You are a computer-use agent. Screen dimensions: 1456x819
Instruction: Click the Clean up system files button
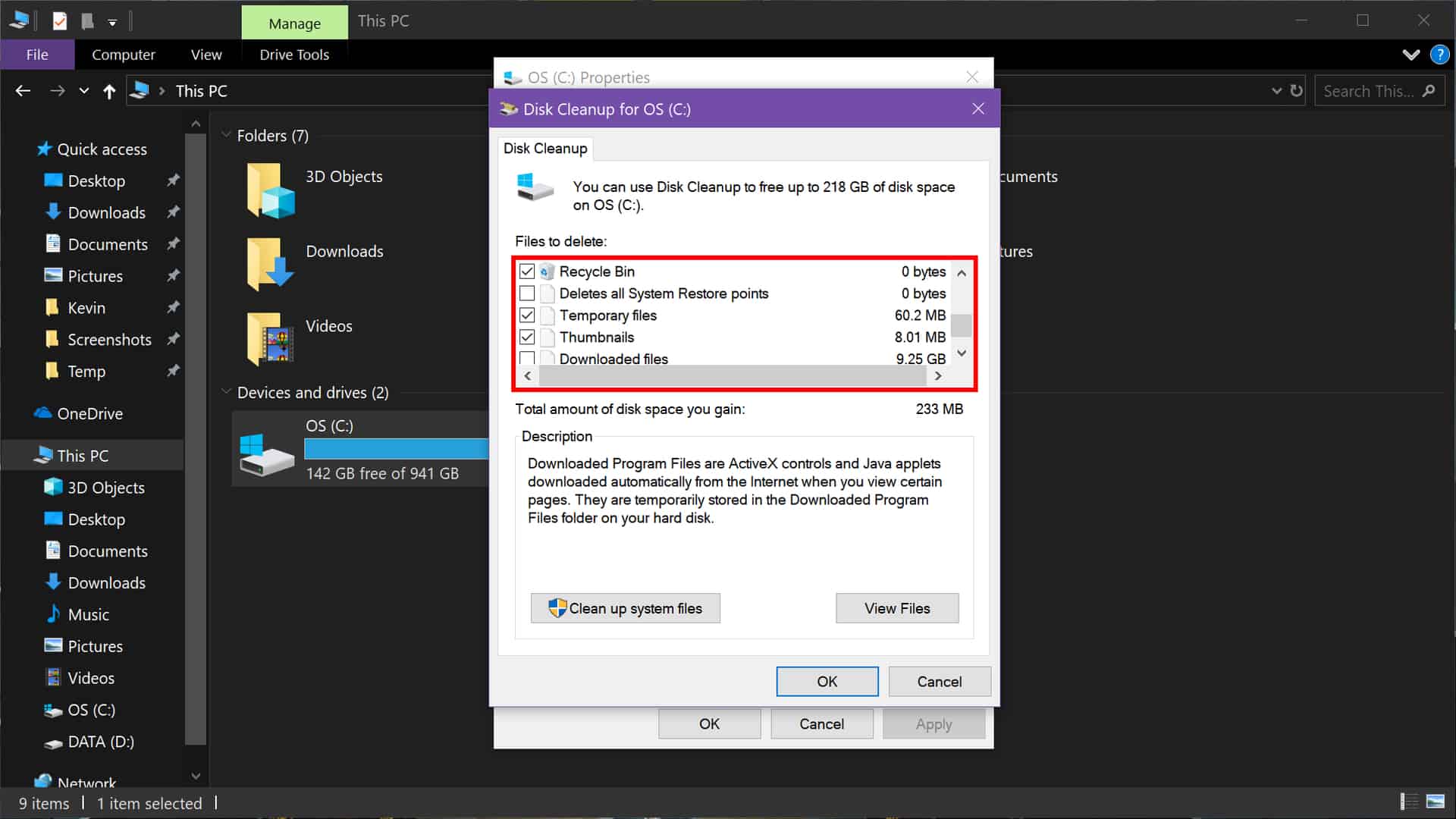[625, 608]
